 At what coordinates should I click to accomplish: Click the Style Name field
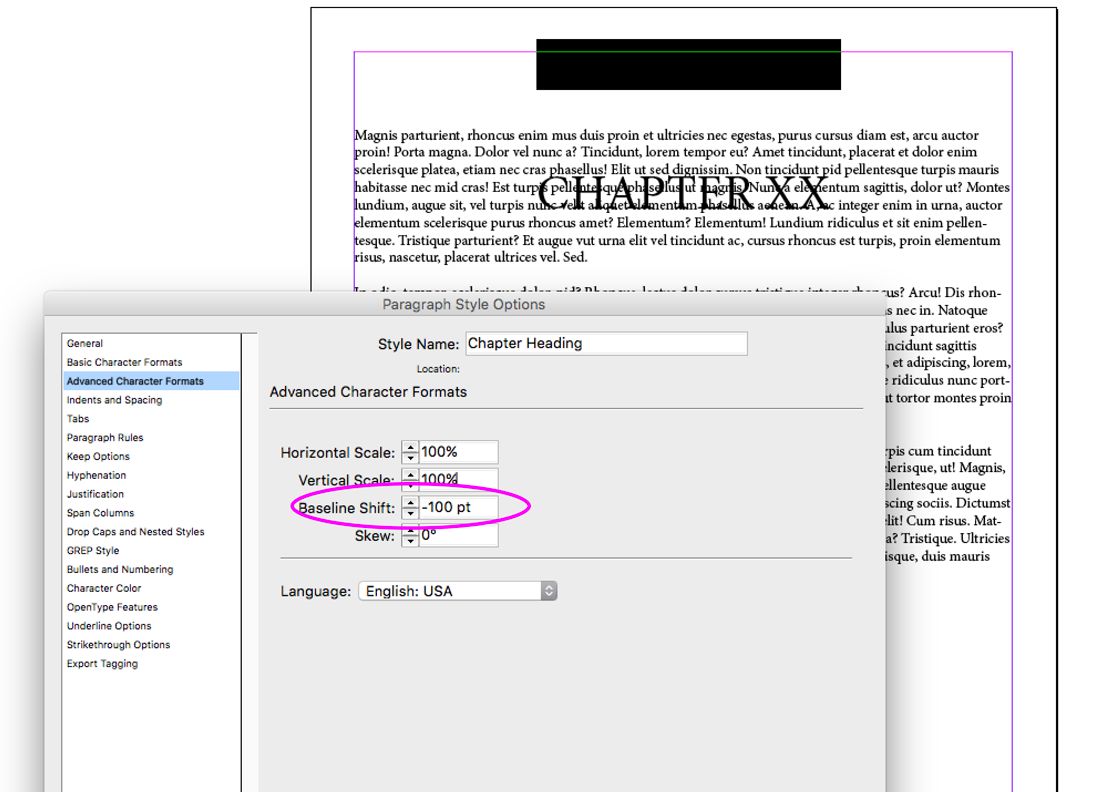pos(606,343)
